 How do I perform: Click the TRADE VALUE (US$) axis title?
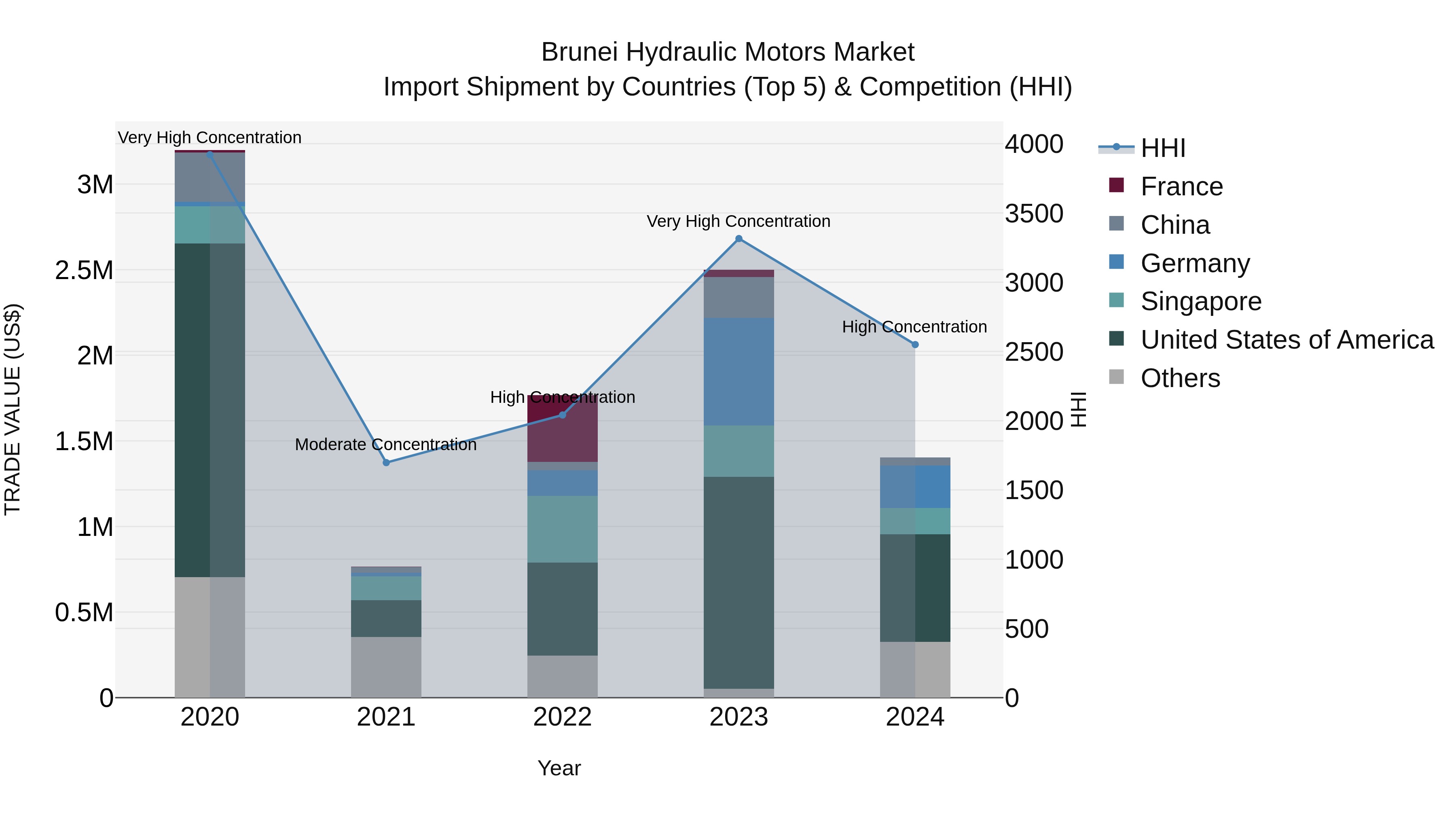coord(13,409)
